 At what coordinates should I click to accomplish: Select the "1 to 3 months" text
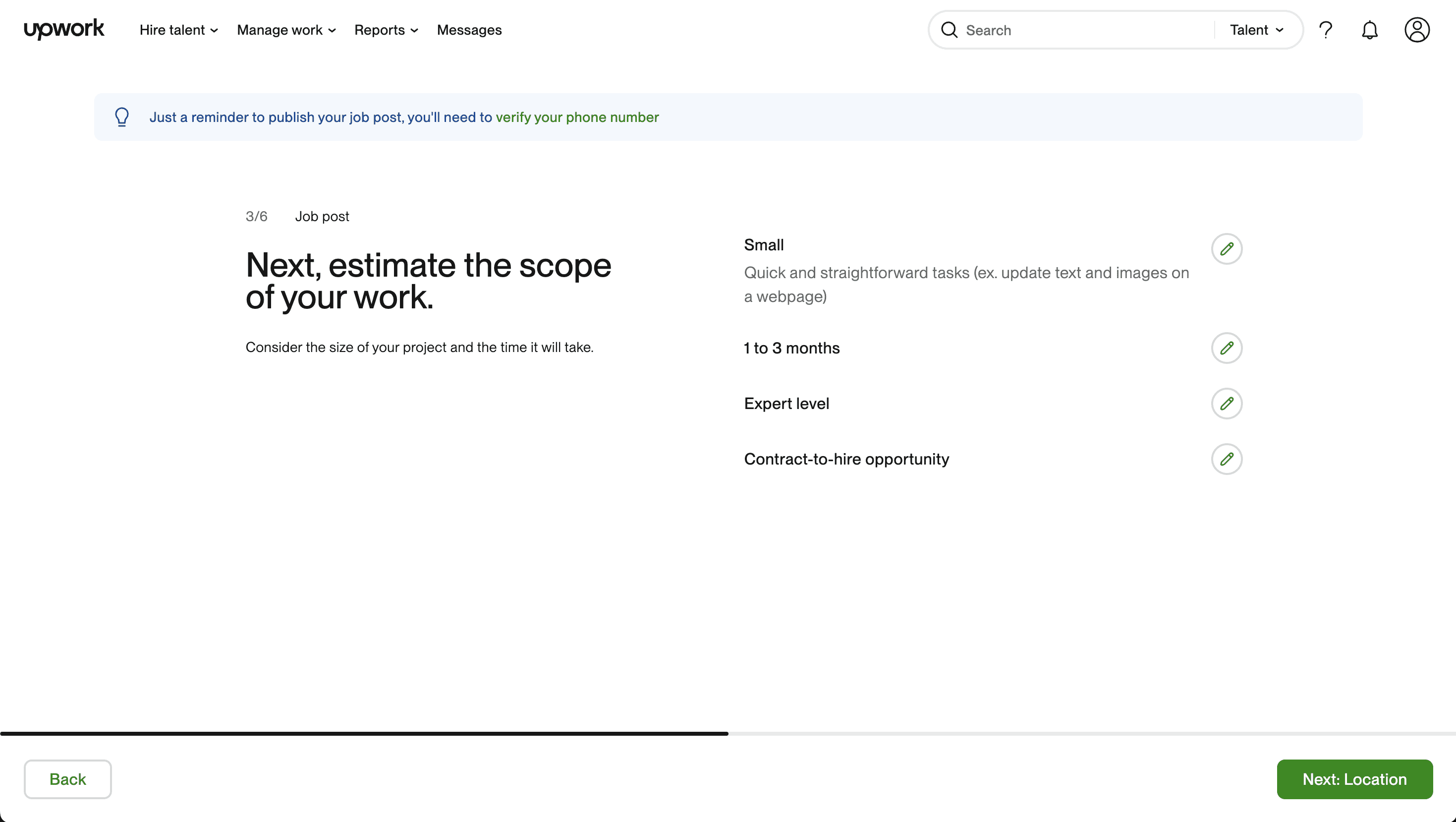coord(792,348)
